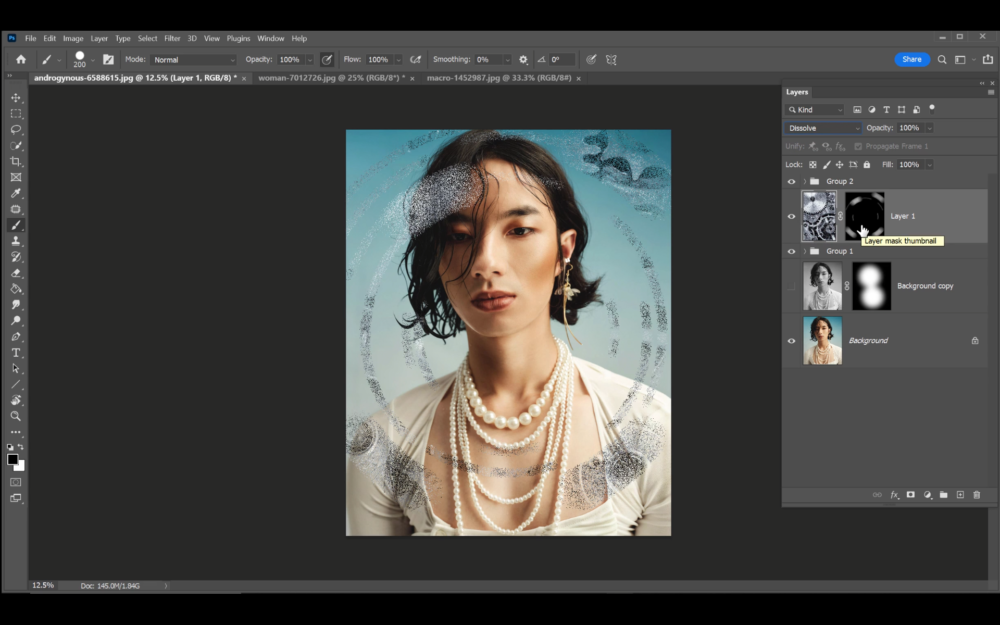
Task: Toggle Group 2 visibility
Action: 790,181
